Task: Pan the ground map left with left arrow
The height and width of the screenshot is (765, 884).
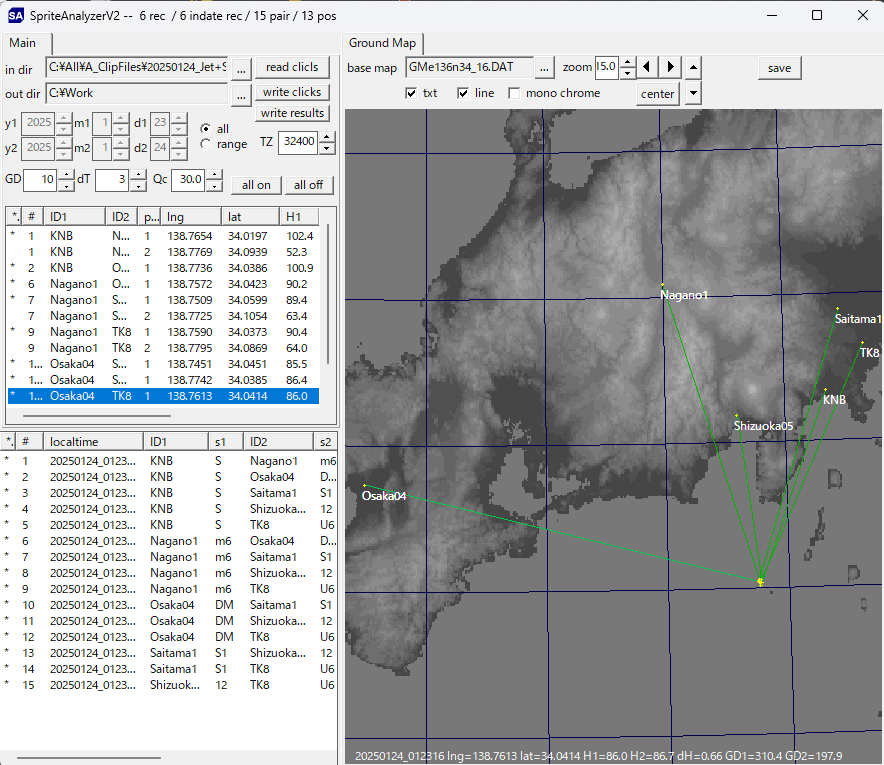Action: 648,67
